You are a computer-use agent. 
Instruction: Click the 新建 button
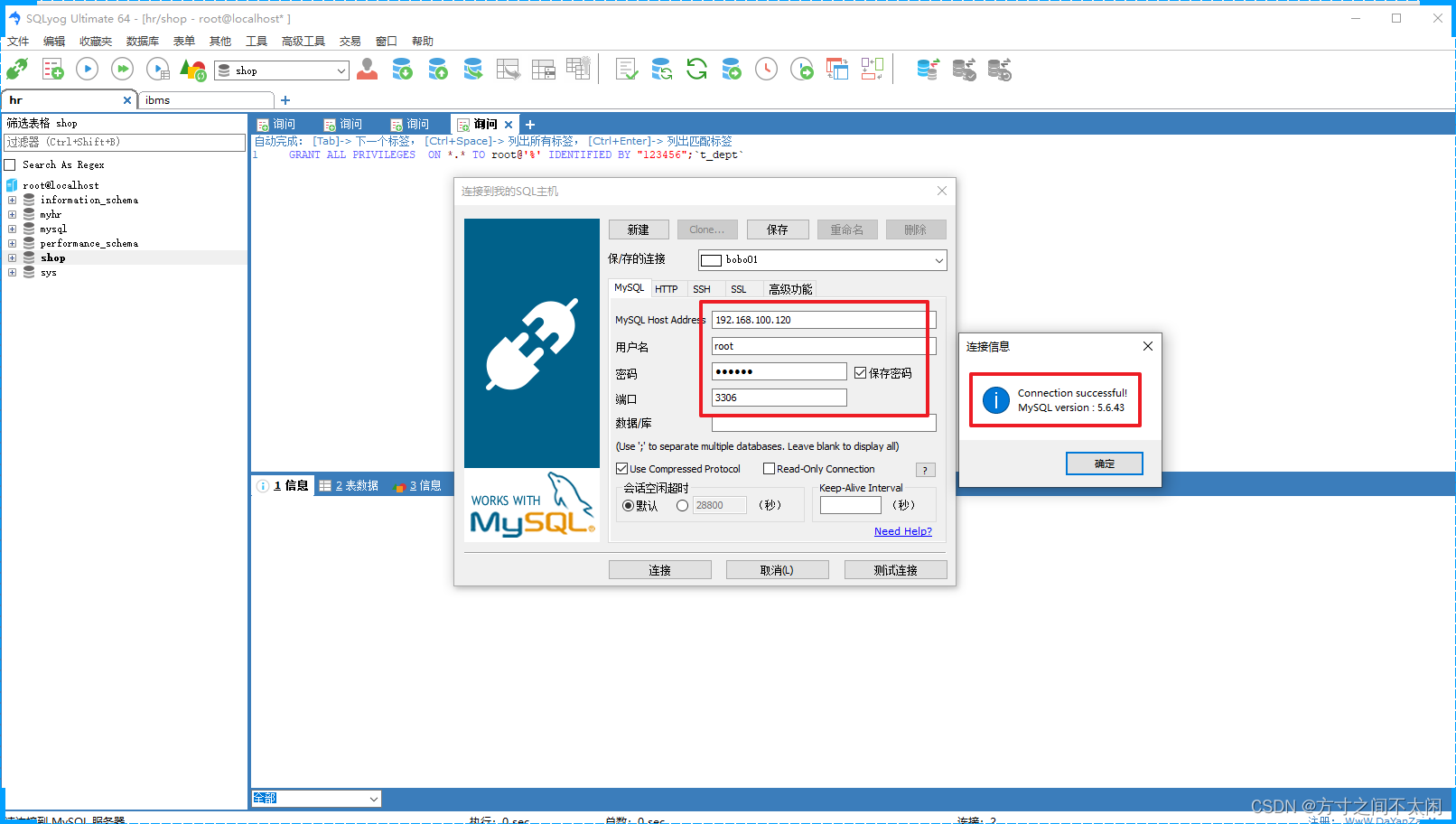(639, 229)
